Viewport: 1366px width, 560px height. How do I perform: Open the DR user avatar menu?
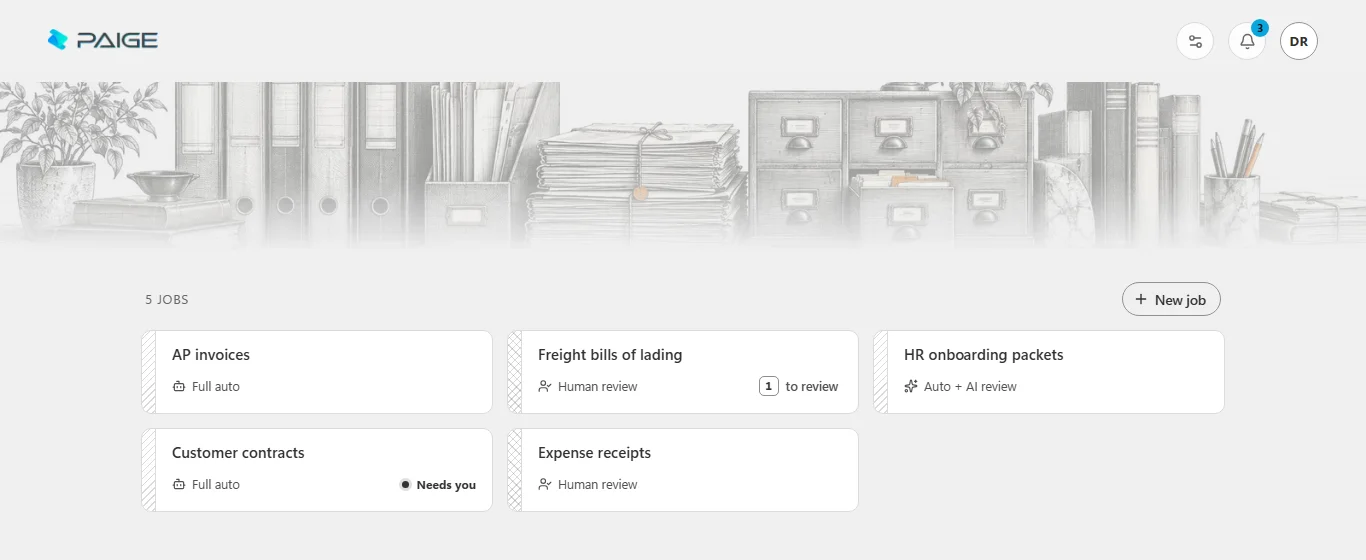(1299, 41)
